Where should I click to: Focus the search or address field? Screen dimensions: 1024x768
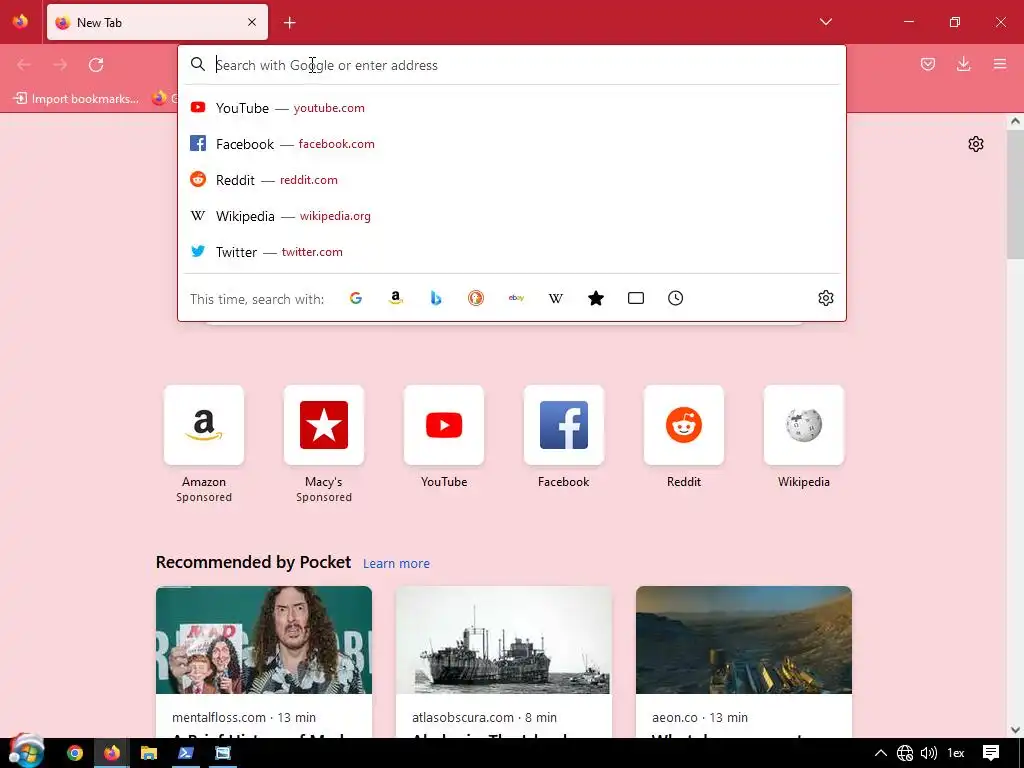coord(512,65)
